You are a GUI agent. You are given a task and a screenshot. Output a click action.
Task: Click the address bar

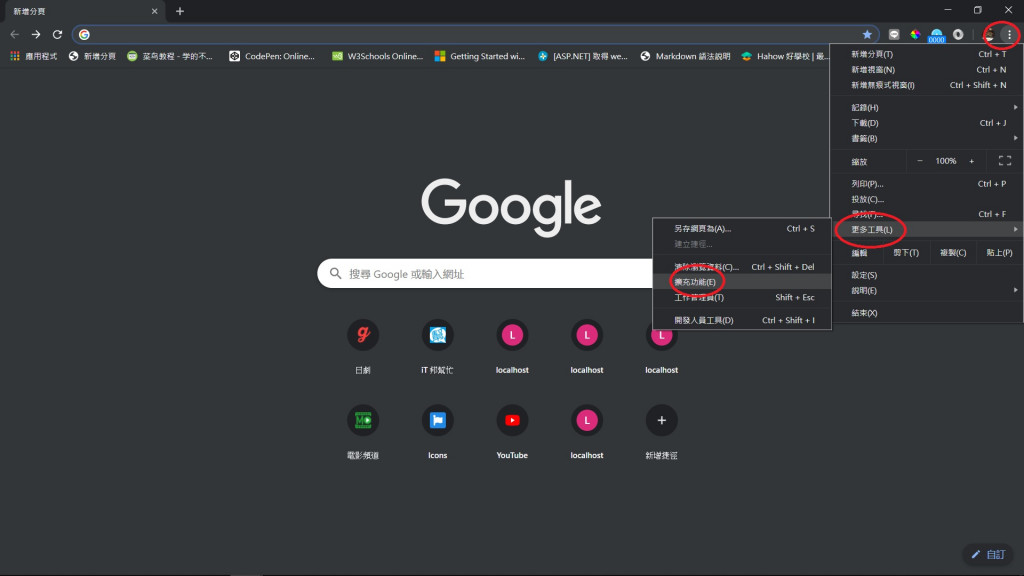(475, 35)
